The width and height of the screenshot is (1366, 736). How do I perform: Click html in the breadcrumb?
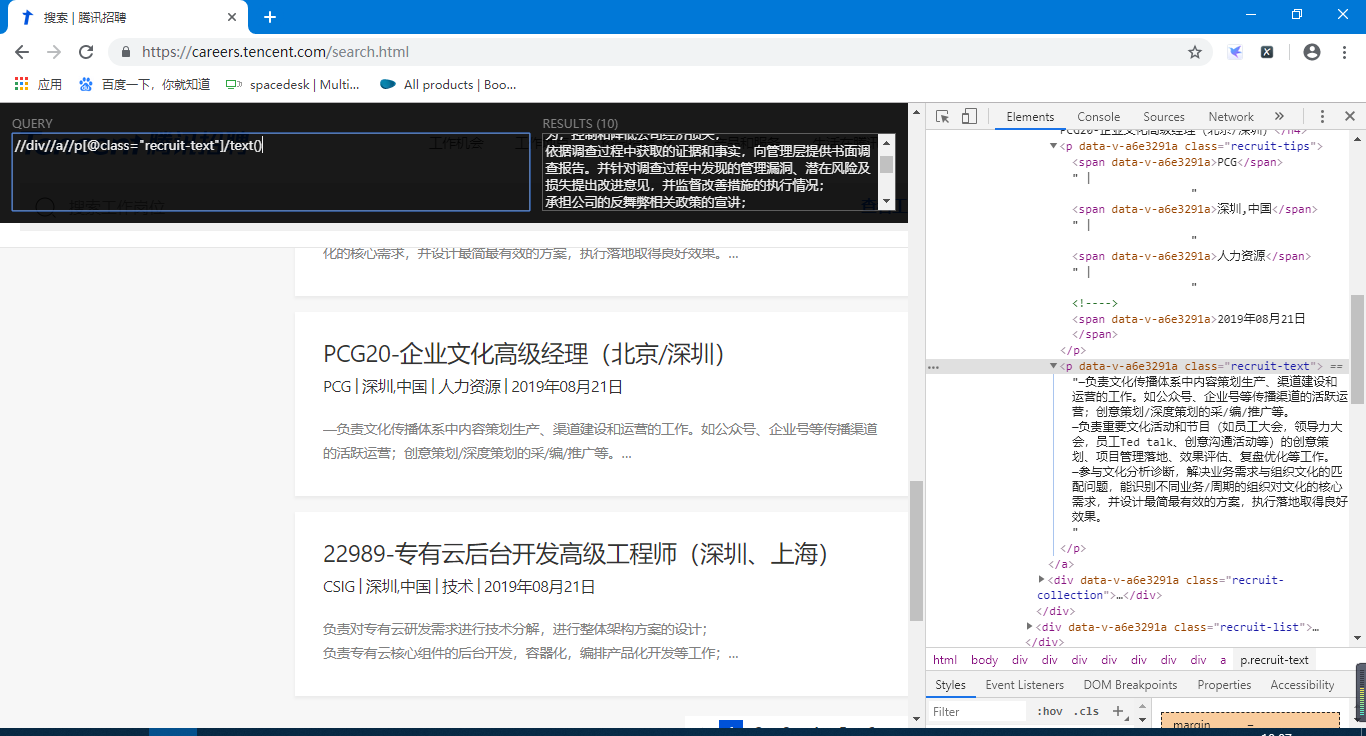[945, 660]
